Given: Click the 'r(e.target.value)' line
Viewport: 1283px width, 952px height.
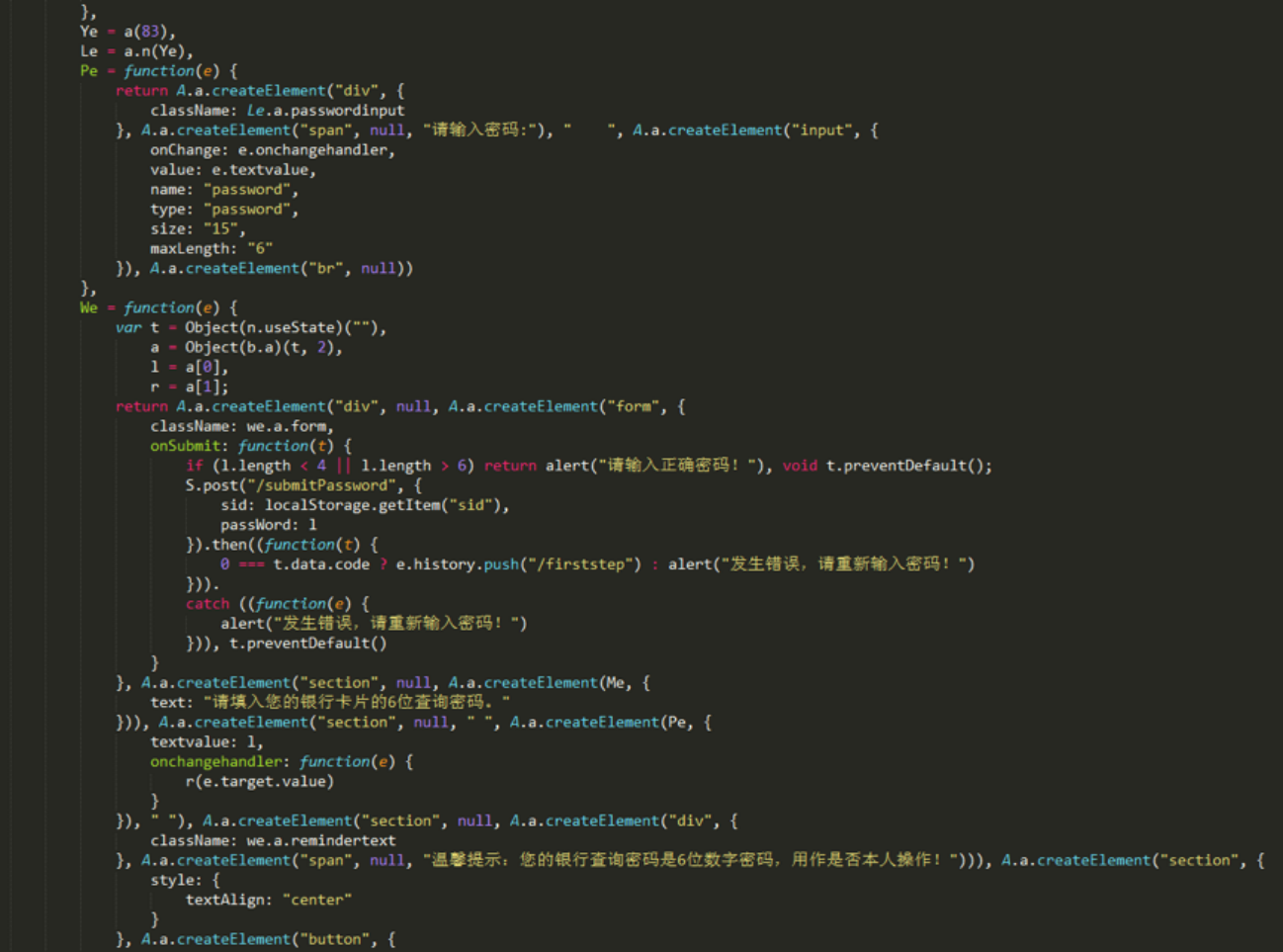Looking at the screenshot, I should coord(260,782).
